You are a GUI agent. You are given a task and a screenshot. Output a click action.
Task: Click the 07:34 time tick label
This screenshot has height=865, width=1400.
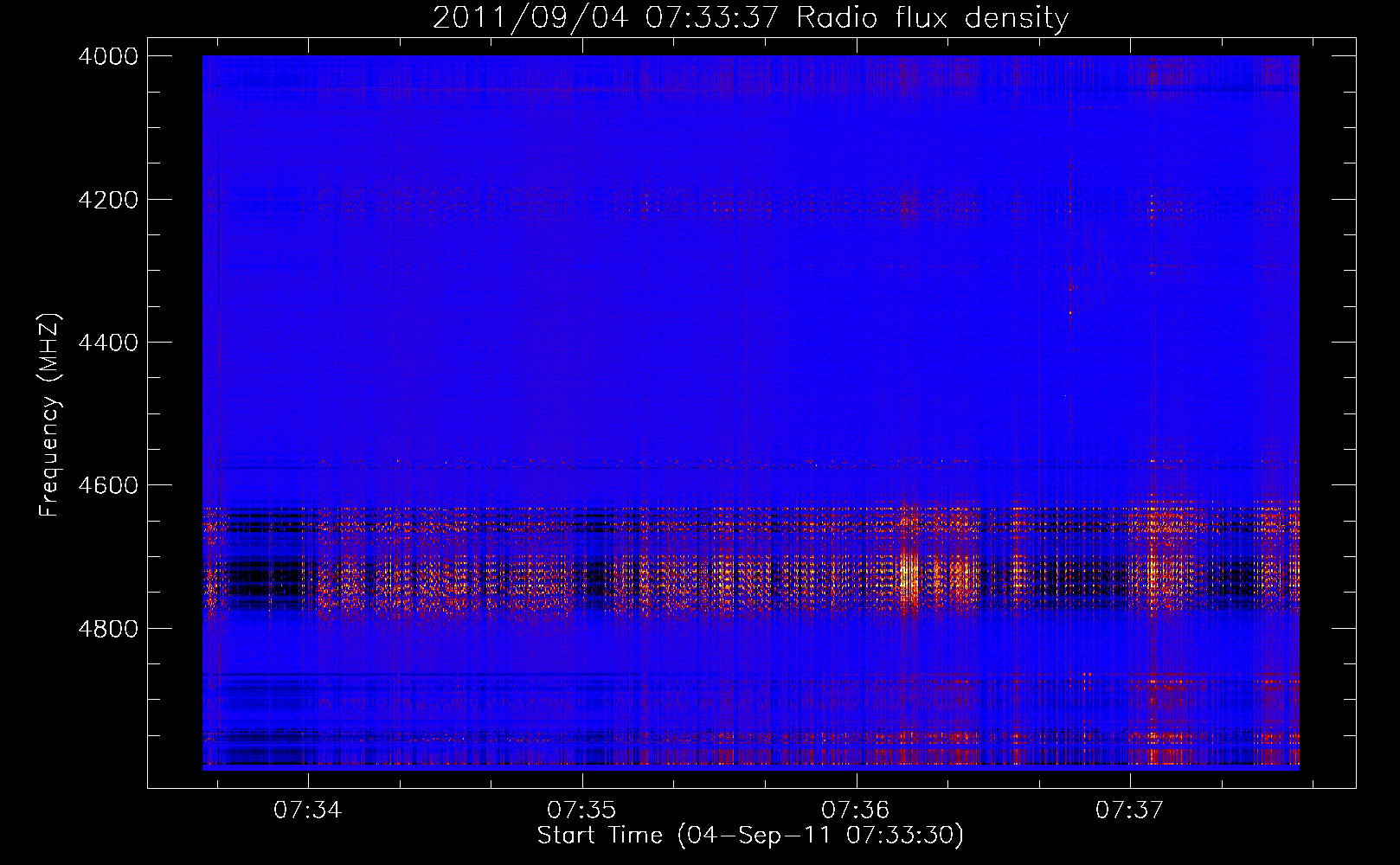[x=307, y=811]
